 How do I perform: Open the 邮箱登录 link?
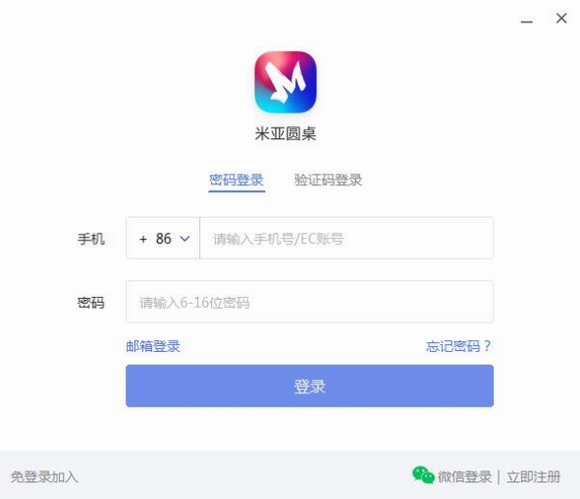click(x=153, y=346)
